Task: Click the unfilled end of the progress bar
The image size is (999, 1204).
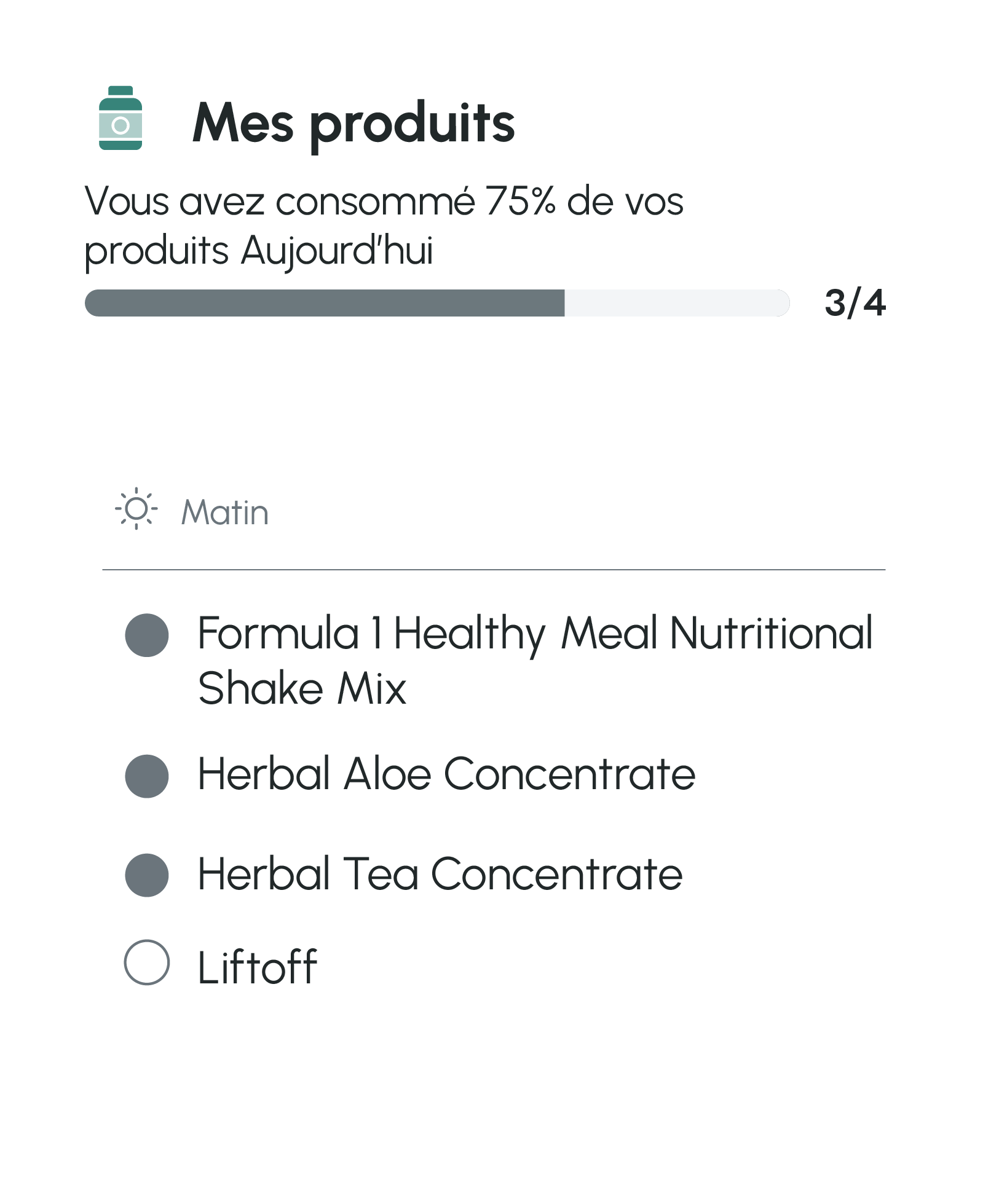Action: click(676, 303)
